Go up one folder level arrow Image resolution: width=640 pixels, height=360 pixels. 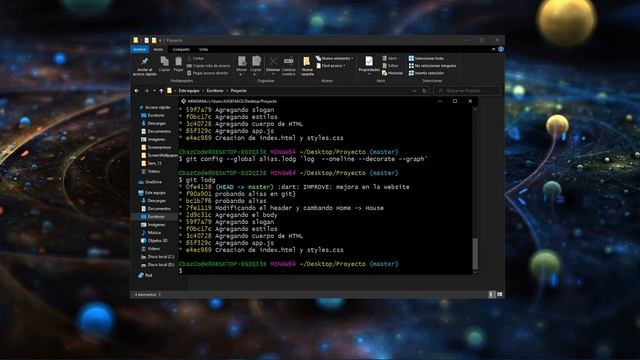[161, 91]
